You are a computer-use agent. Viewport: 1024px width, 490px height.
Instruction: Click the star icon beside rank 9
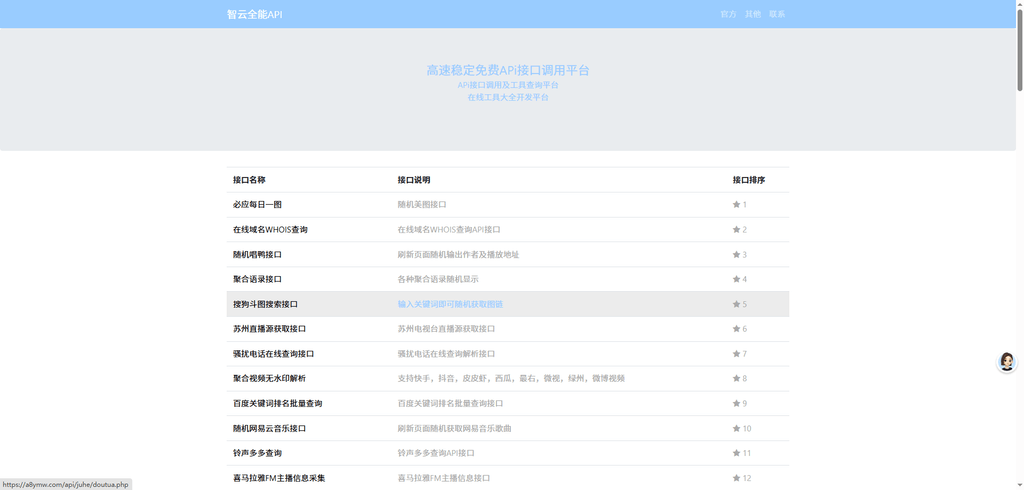click(x=737, y=403)
